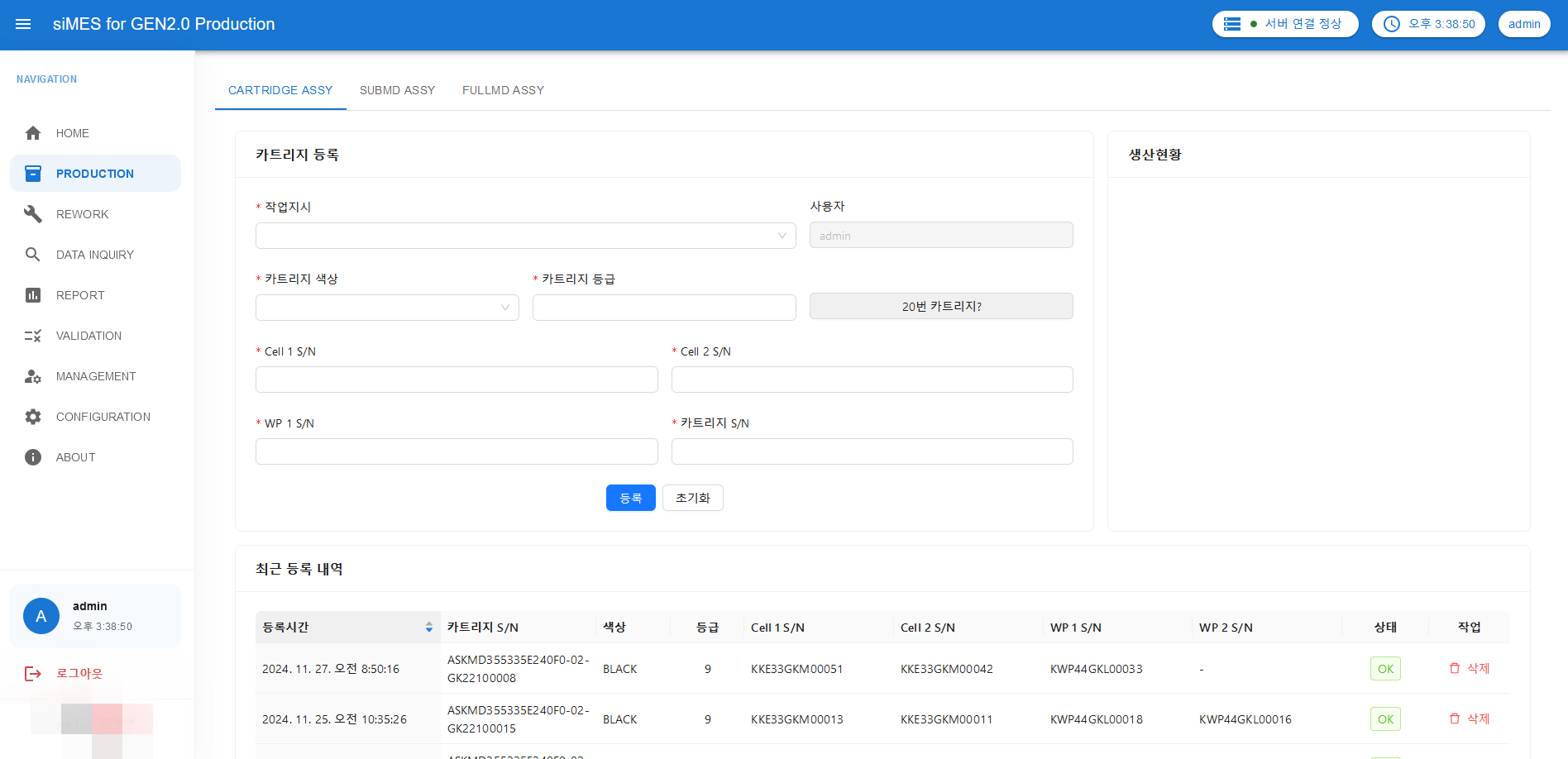
Task: Focus the Cell 2 S/N input
Action: [x=872, y=379]
